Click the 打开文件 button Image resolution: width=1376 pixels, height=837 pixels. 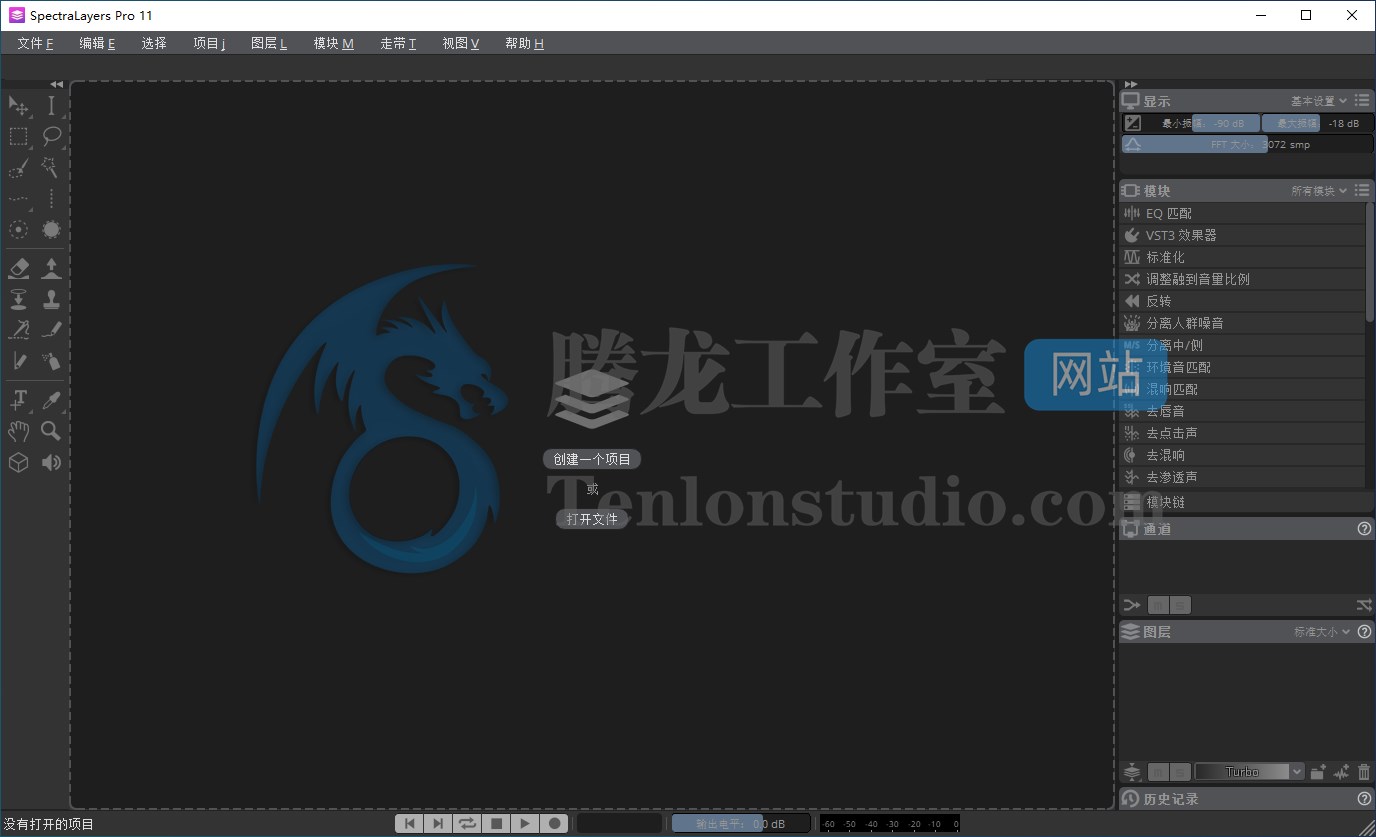[592, 519]
